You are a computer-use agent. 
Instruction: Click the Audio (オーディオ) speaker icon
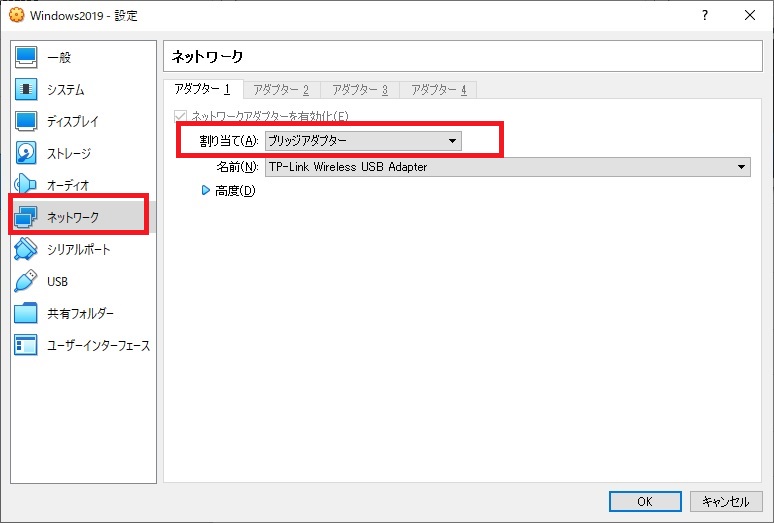[x=26, y=185]
